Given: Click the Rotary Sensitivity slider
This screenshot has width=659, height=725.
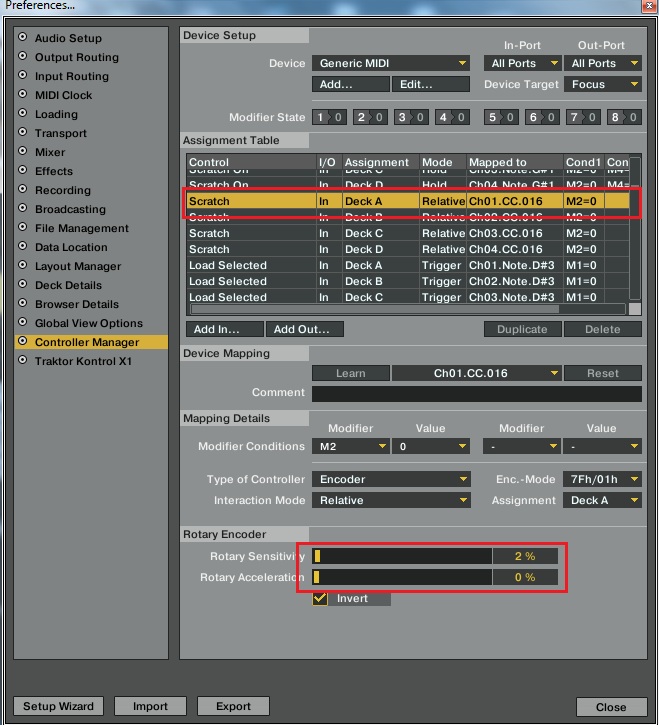Looking at the screenshot, I should pyautogui.click(x=402, y=556).
